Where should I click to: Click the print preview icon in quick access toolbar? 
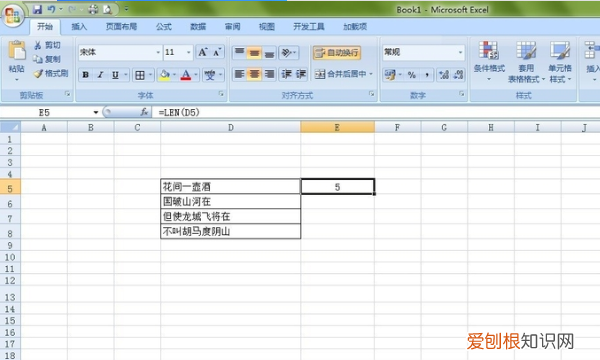tap(108, 9)
